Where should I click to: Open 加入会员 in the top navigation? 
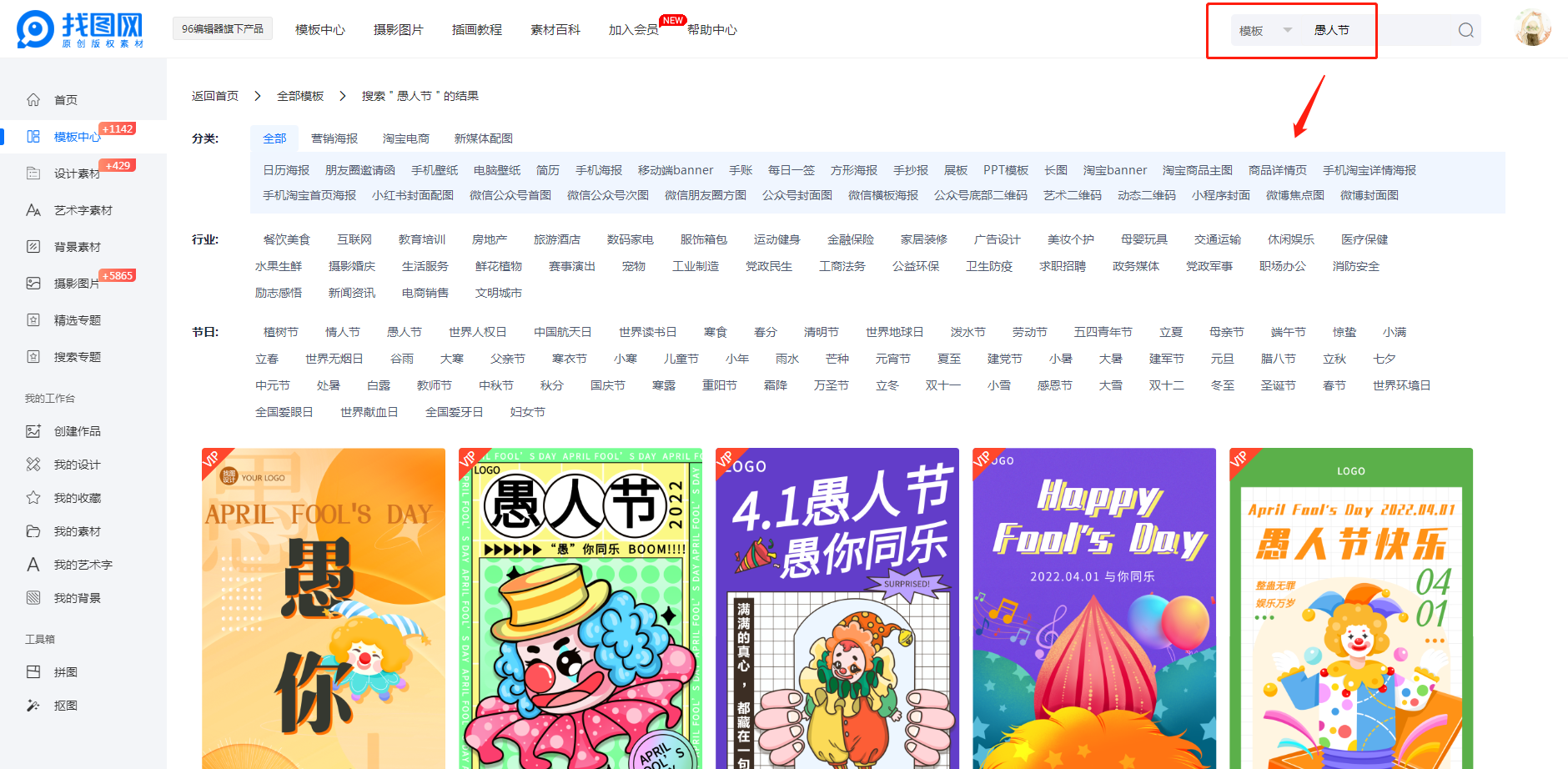[633, 30]
